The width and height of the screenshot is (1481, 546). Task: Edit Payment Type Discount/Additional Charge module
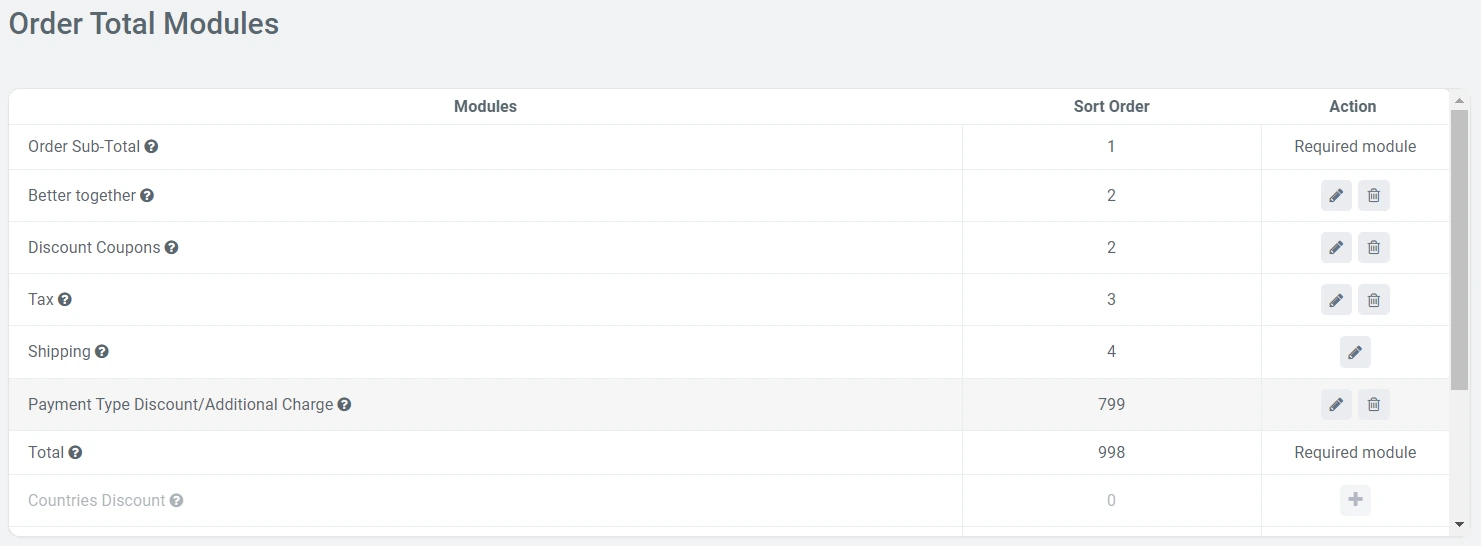click(x=1336, y=405)
